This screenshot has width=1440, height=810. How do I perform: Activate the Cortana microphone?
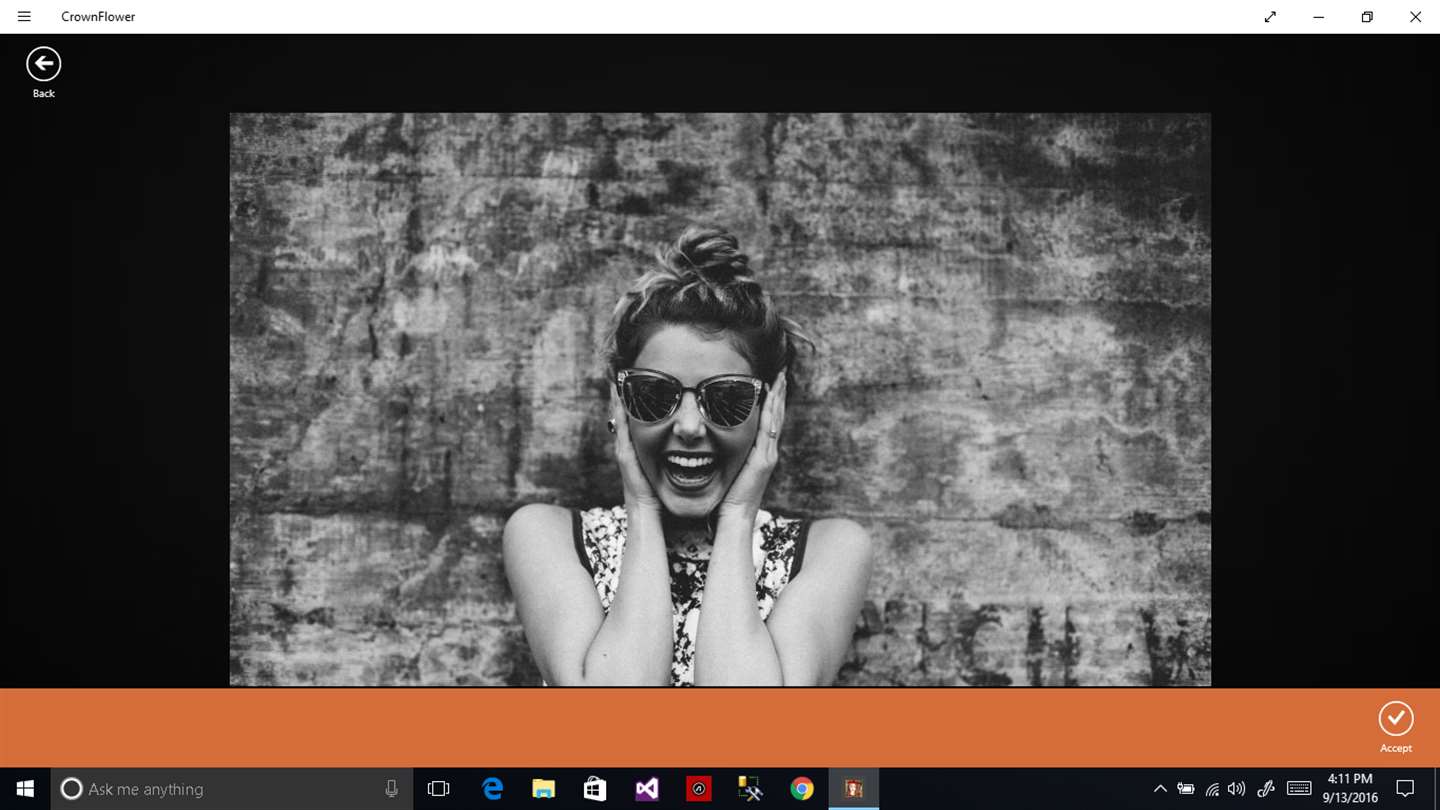pyautogui.click(x=391, y=789)
